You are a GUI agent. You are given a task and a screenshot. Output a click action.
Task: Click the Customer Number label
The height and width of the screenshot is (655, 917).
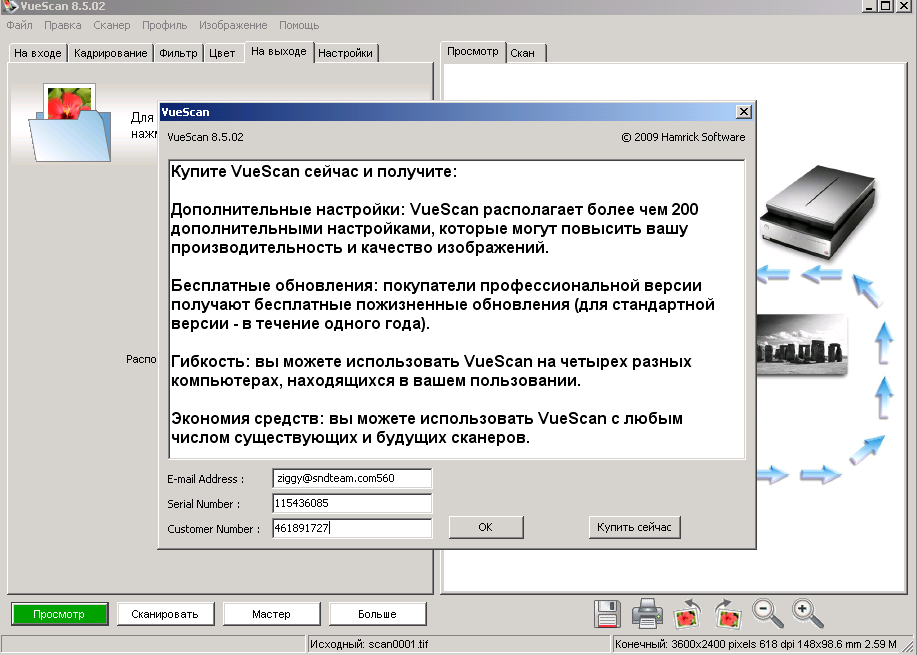[x=213, y=529]
